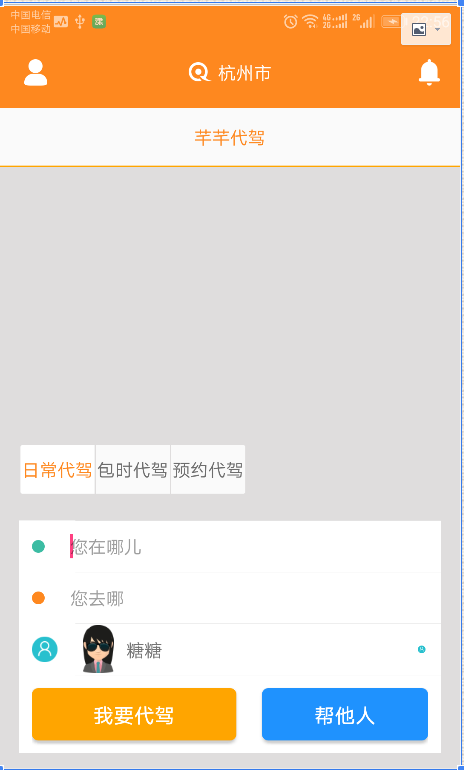Switch to the 包时代驾 tab
The width and height of the screenshot is (464, 770).
tap(133, 469)
